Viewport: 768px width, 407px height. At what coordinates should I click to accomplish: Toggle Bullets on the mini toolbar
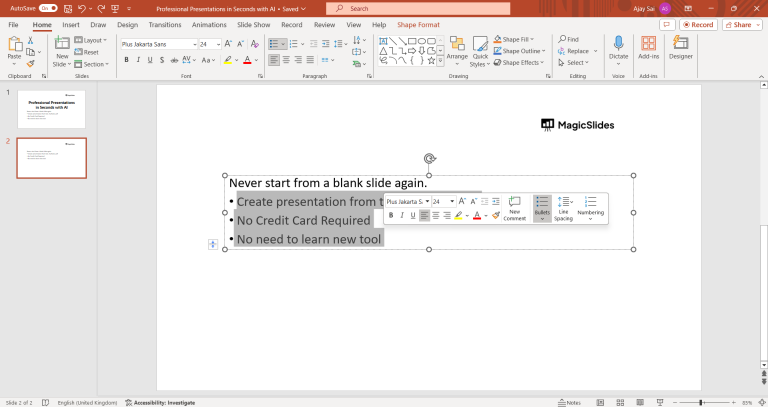[542, 208]
